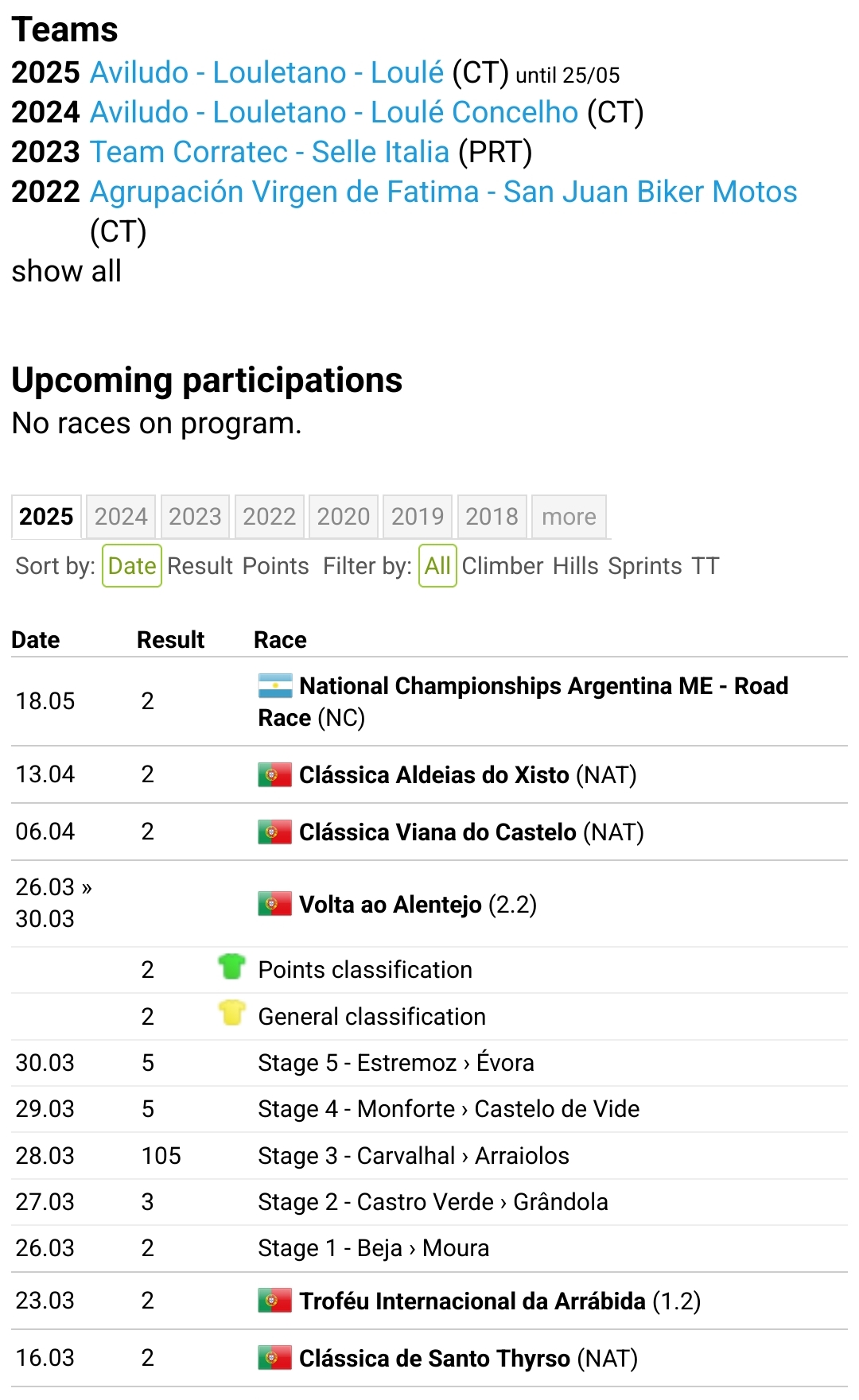Click the yellow general classification jersey icon
Viewport: 859px width, 1400px height.
pos(231,1014)
